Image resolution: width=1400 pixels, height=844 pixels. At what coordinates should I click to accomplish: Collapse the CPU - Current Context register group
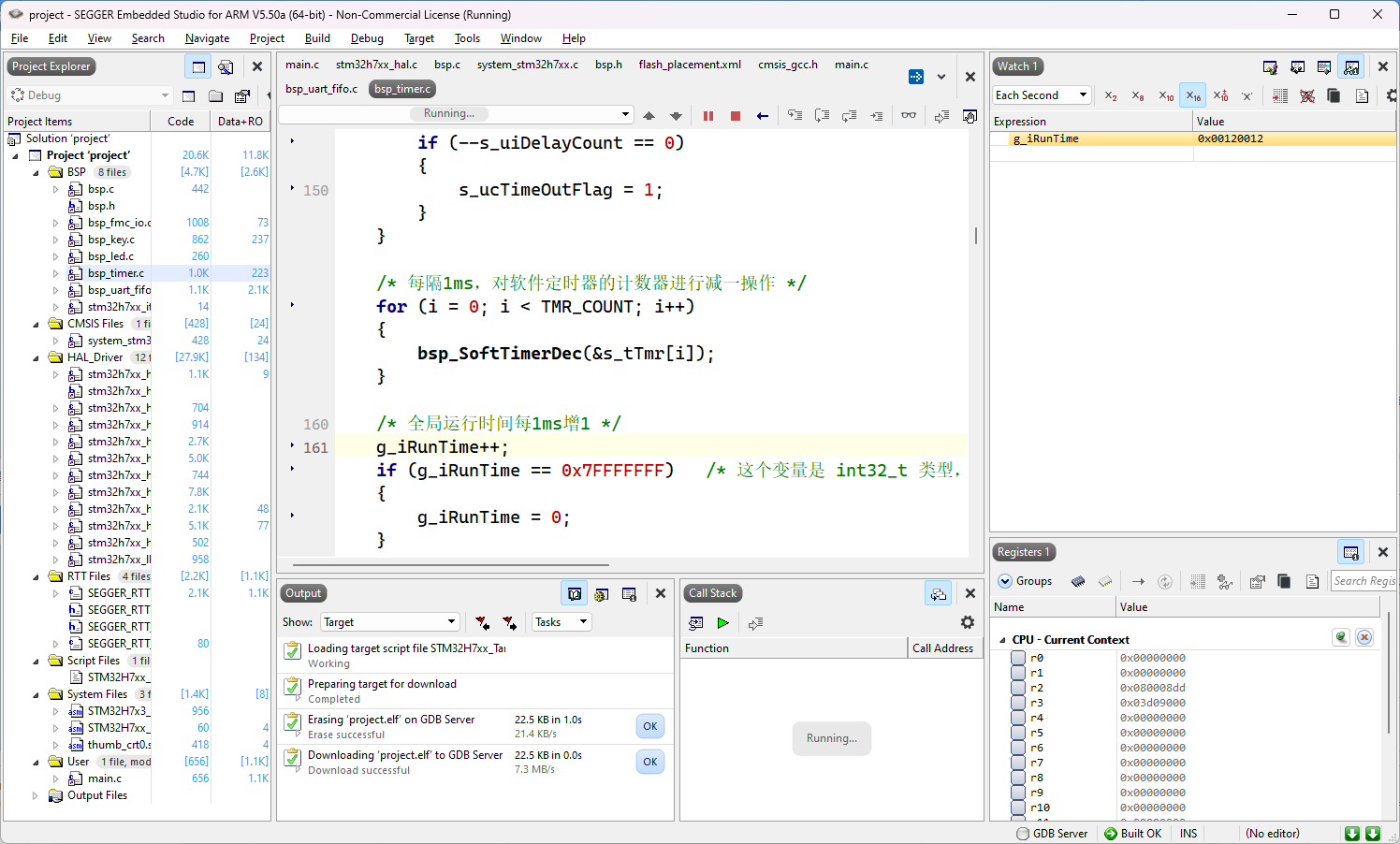[1003, 640]
